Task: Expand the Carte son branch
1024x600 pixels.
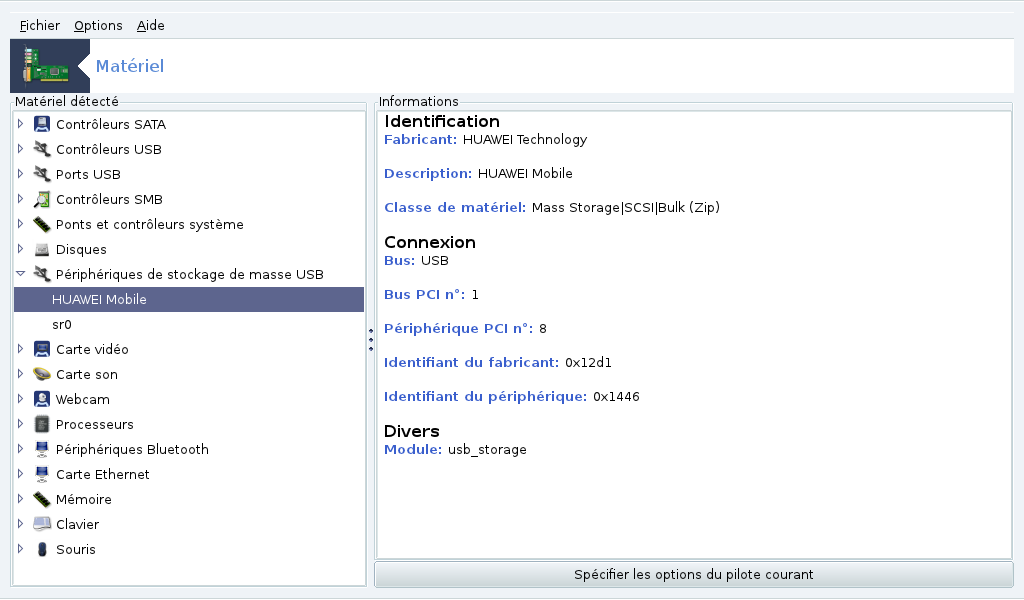Action: (20, 373)
